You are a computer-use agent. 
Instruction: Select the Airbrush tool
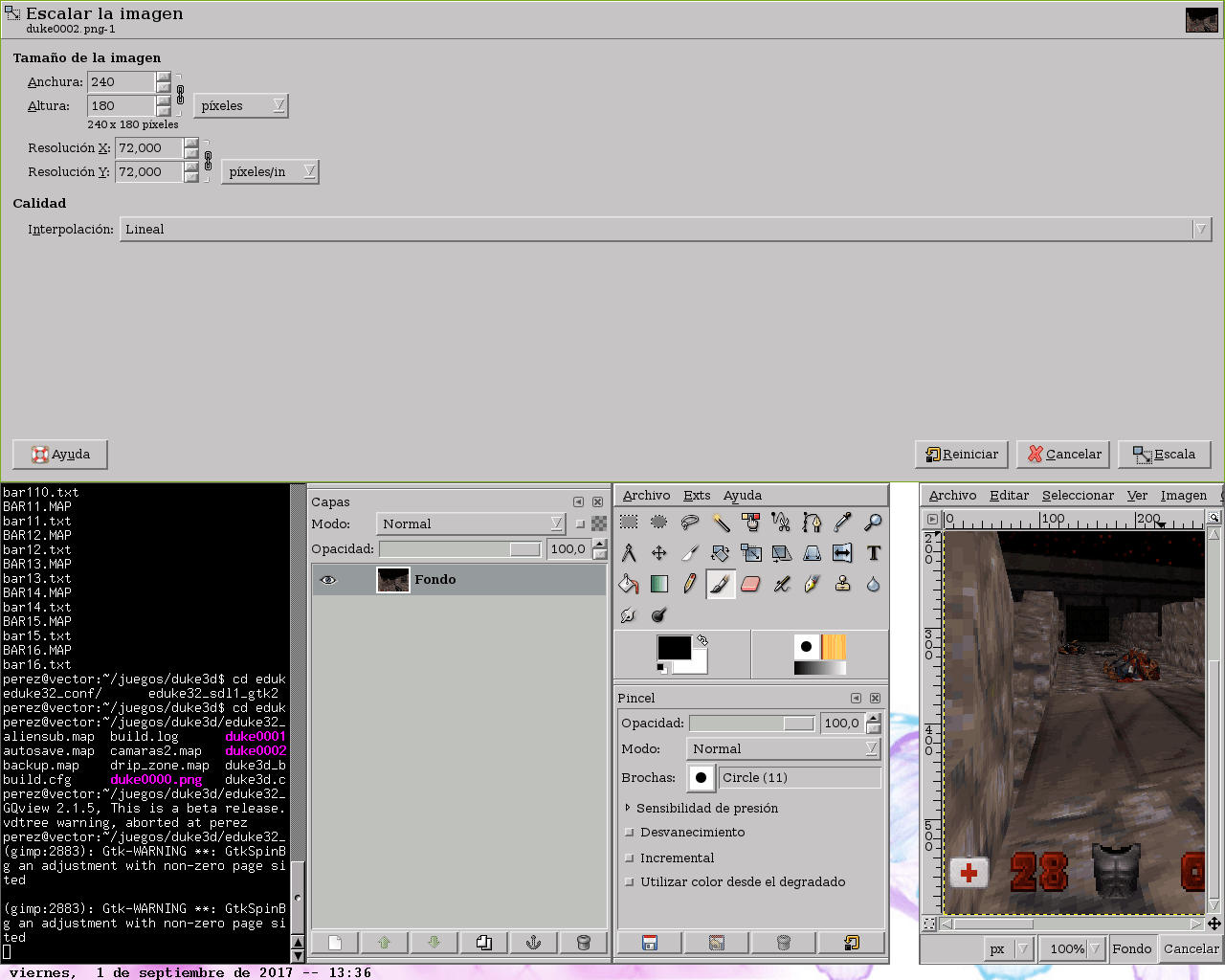click(x=782, y=584)
